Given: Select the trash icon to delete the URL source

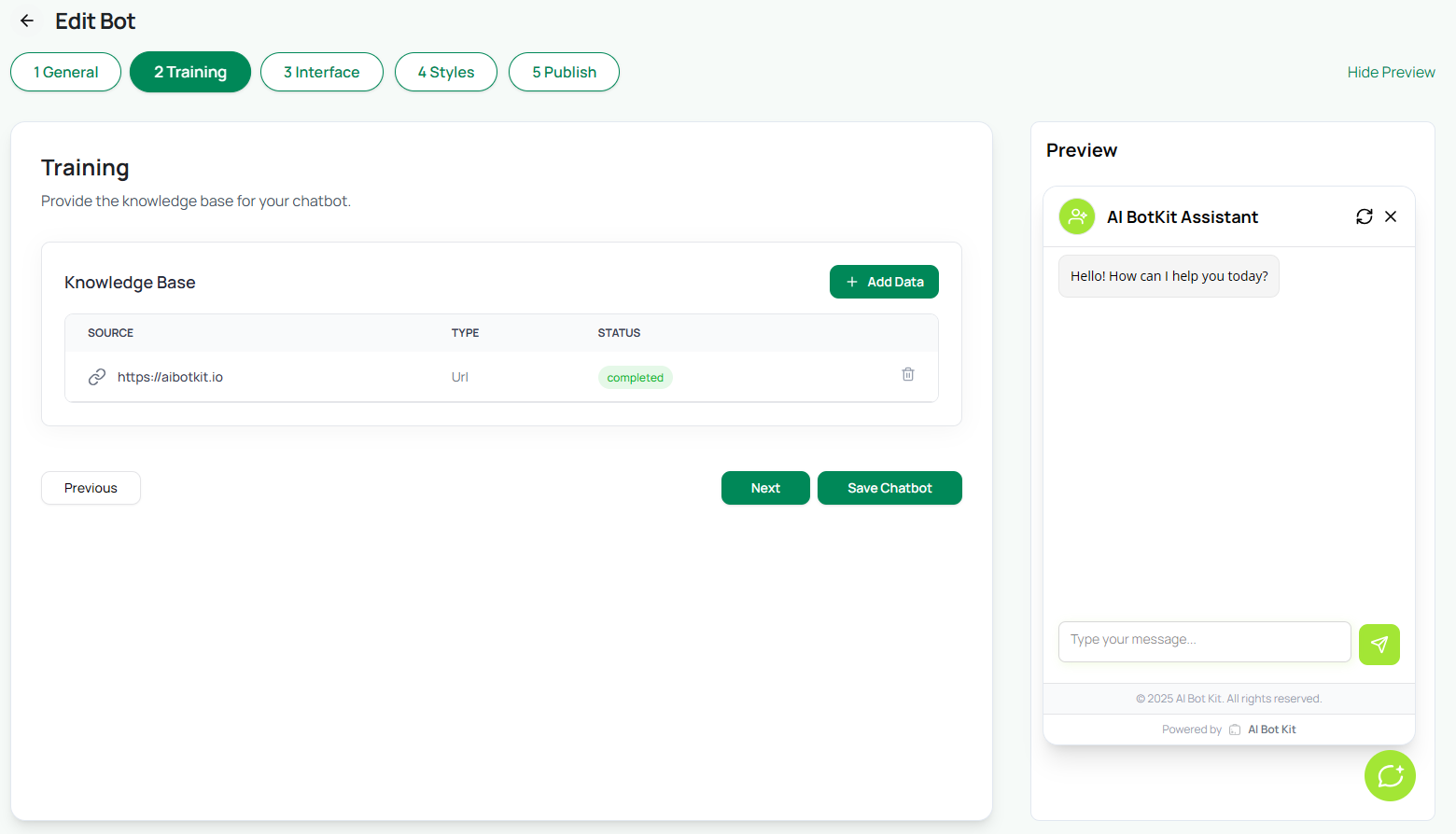Looking at the screenshot, I should click(907, 373).
